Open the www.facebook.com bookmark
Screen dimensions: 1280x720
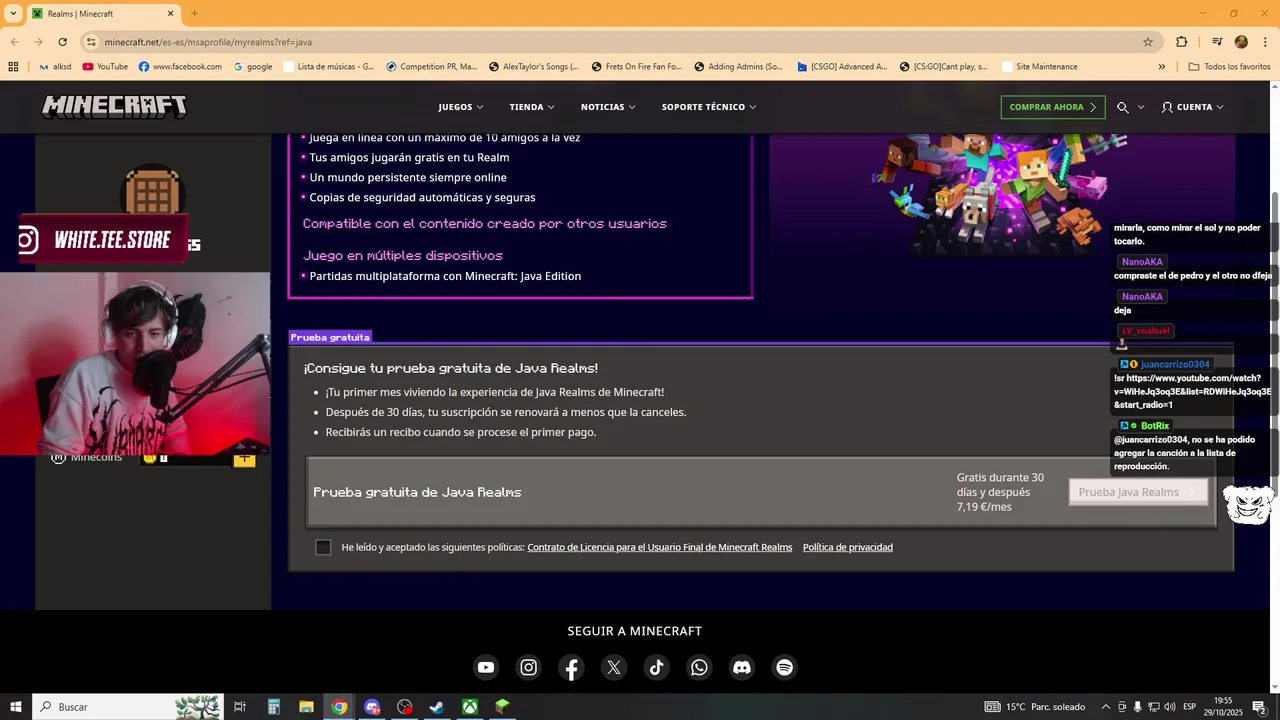tap(180, 67)
